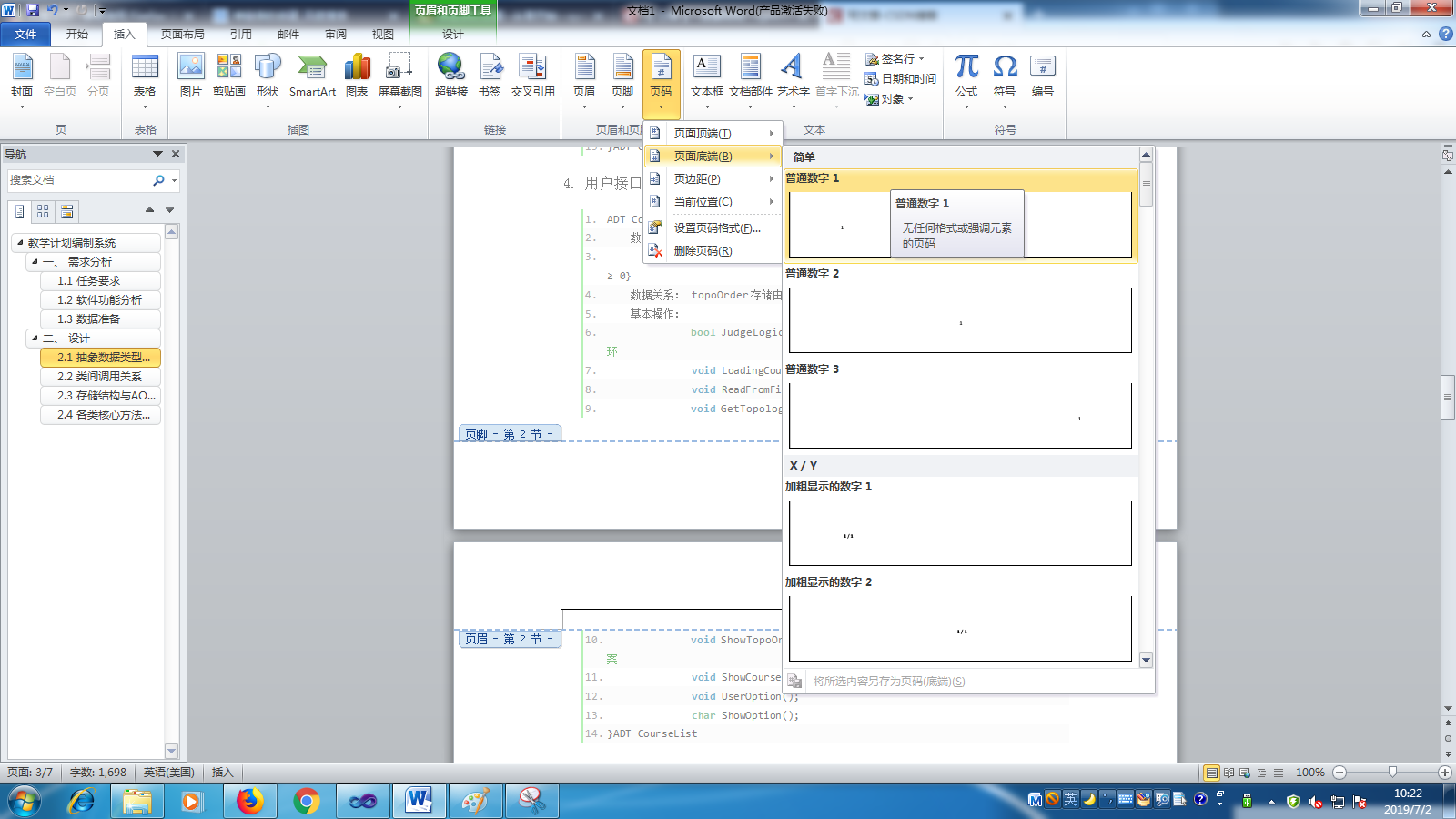Take a screenshot (屏幕截图)

point(400,80)
